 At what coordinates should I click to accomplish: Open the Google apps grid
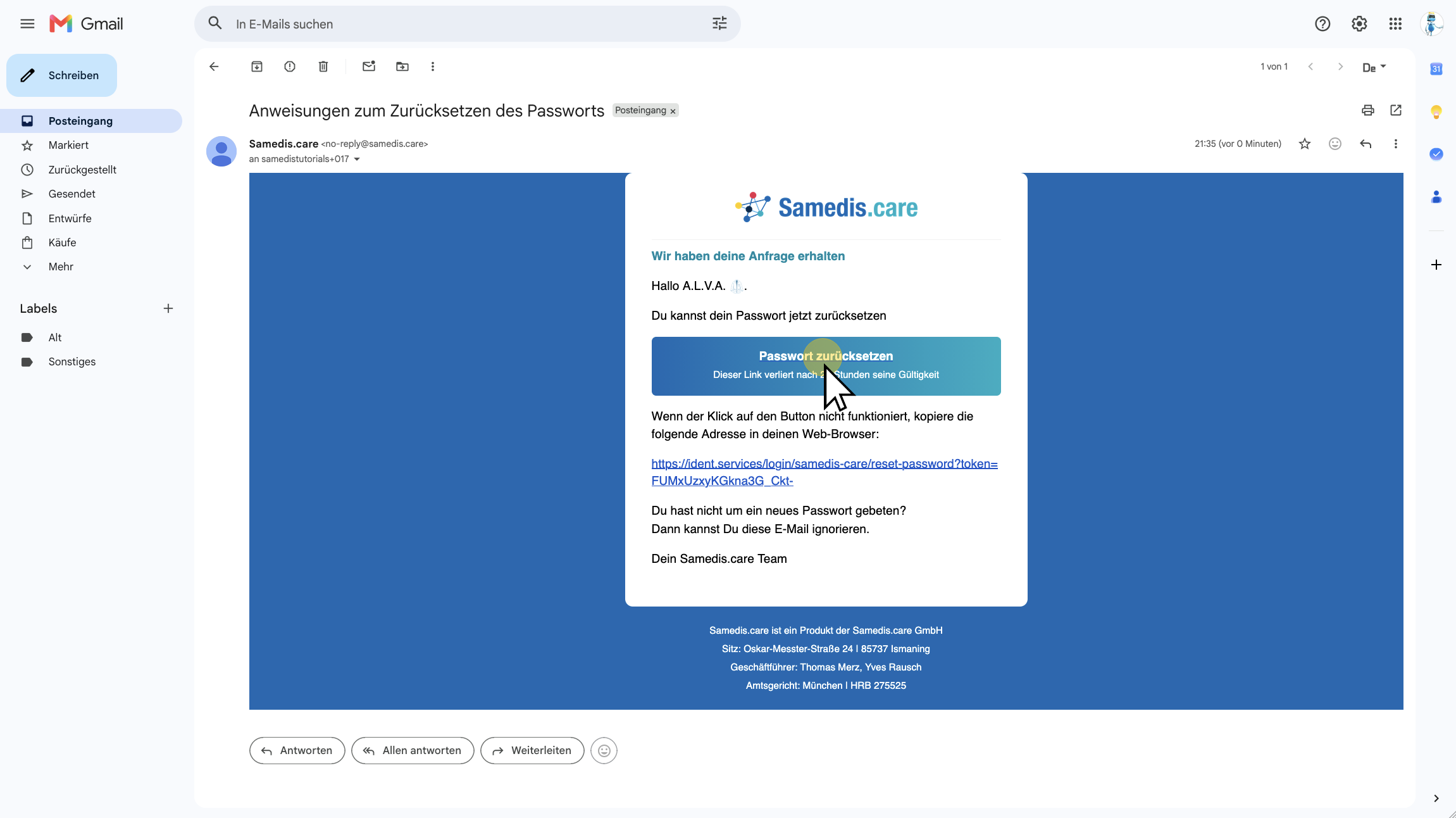(1395, 24)
